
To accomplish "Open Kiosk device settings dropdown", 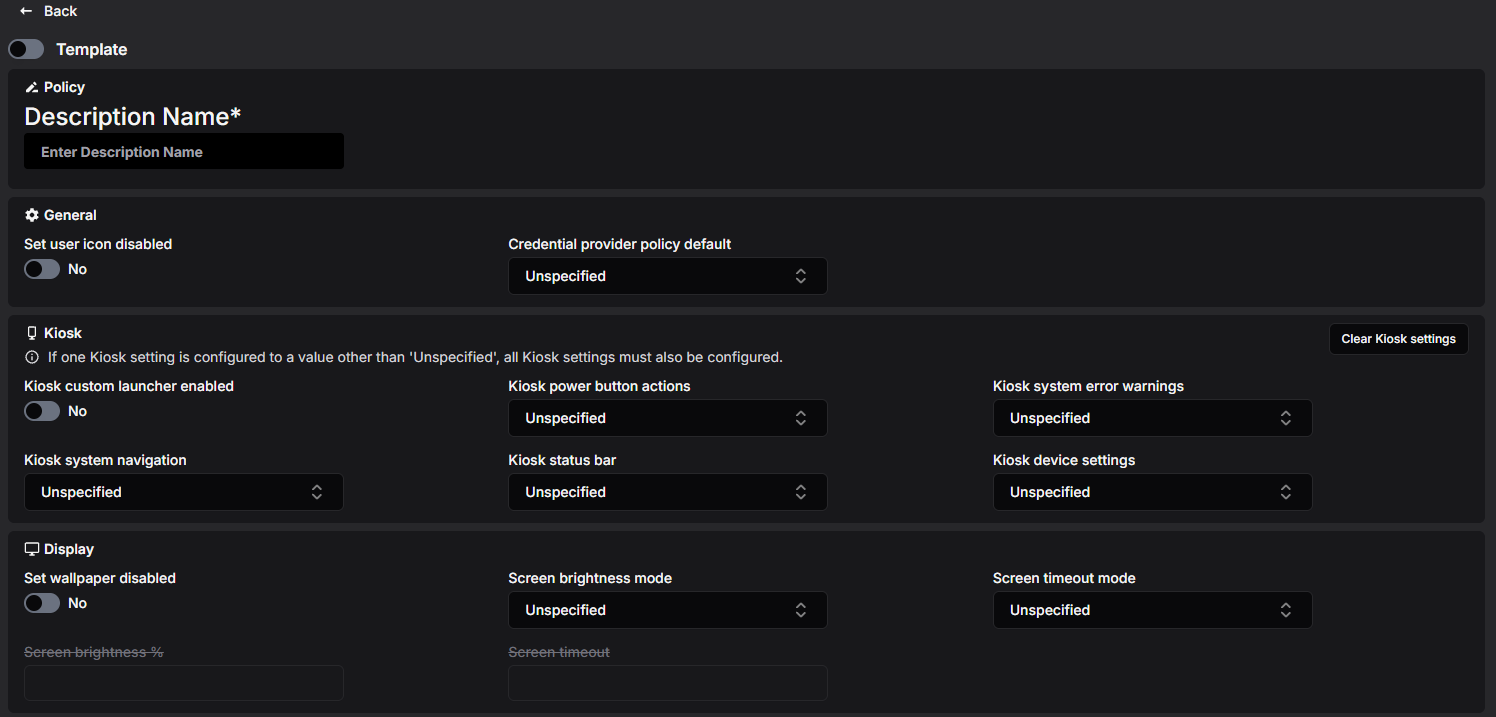I will (x=1152, y=492).
